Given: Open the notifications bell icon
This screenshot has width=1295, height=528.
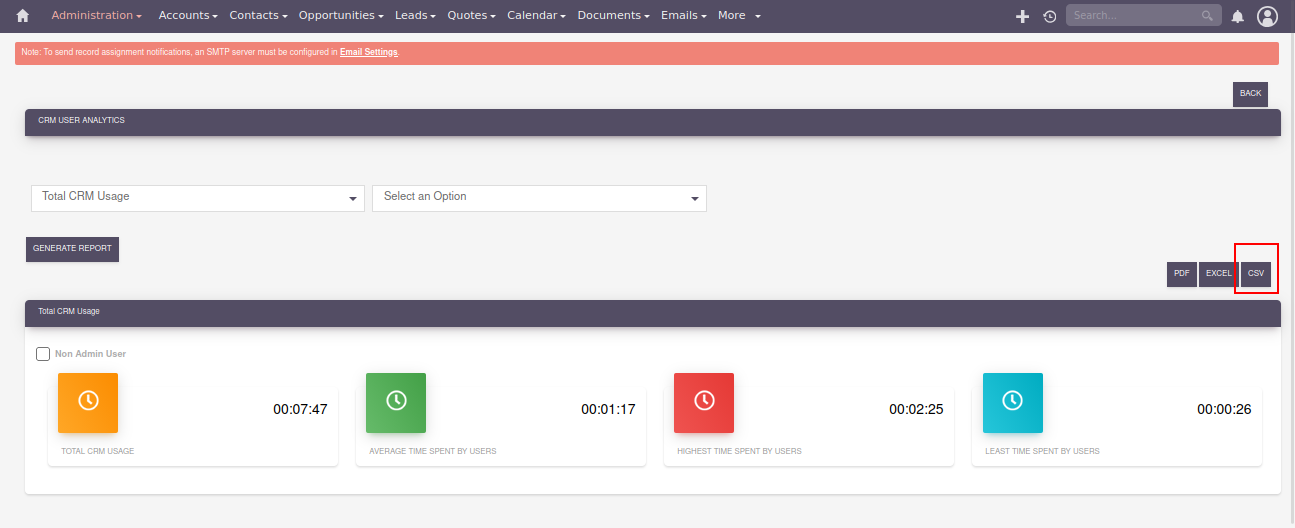Looking at the screenshot, I should pos(1238,16).
